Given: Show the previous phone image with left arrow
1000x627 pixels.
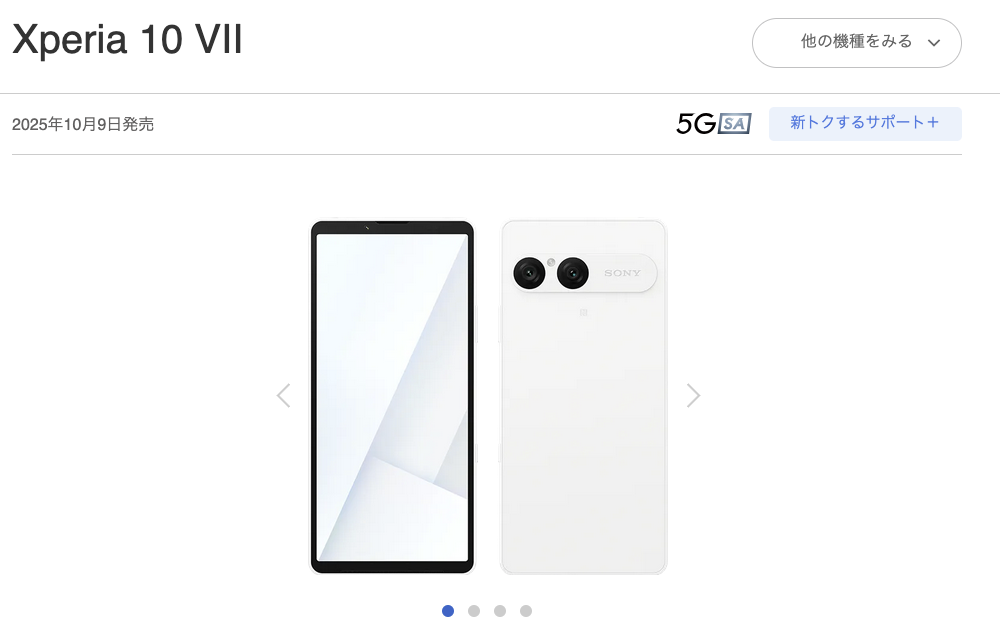Looking at the screenshot, I should pyautogui.click(x=283, y=395).
